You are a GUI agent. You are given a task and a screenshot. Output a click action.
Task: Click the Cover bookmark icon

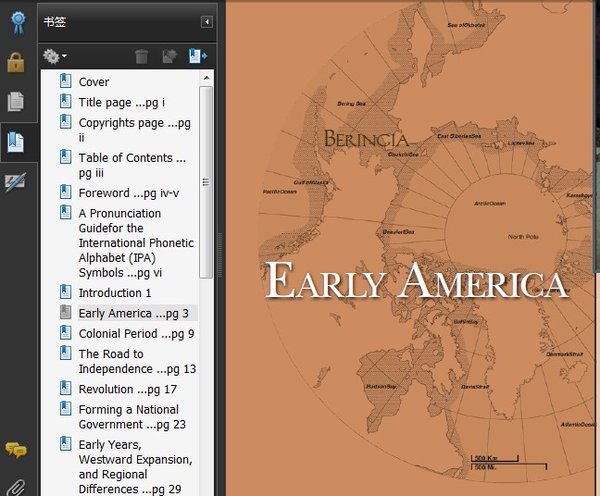(66, 81)
